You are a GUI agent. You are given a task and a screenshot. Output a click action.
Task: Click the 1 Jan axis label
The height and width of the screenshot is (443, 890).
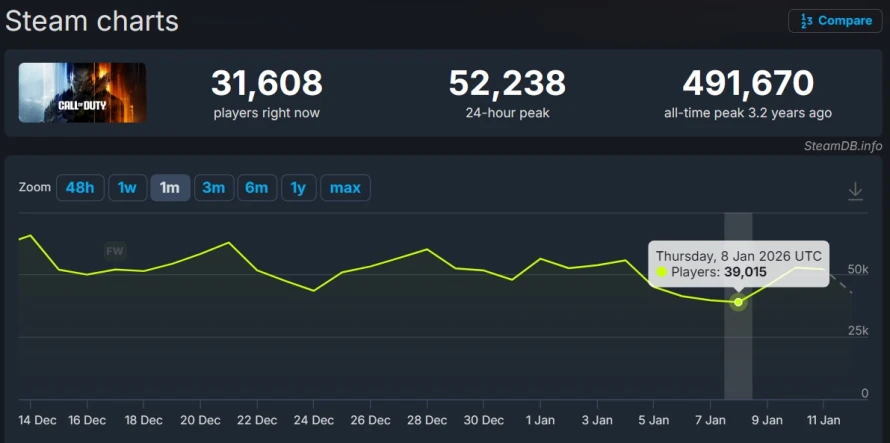point(540,420)
